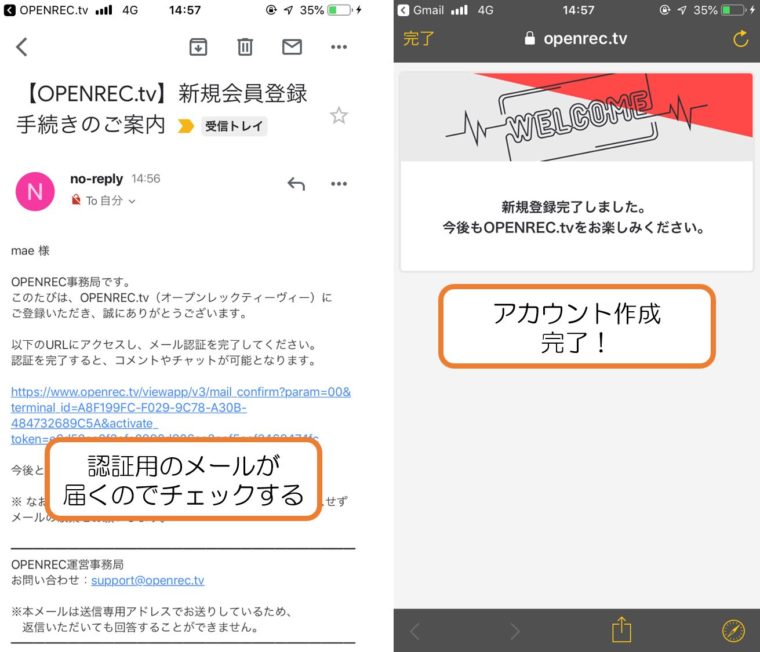The width and height of the screenshot is (760, 652).
Task: Tap the browser forward arrow in bottom bar
Action: (x=514, y=631)
